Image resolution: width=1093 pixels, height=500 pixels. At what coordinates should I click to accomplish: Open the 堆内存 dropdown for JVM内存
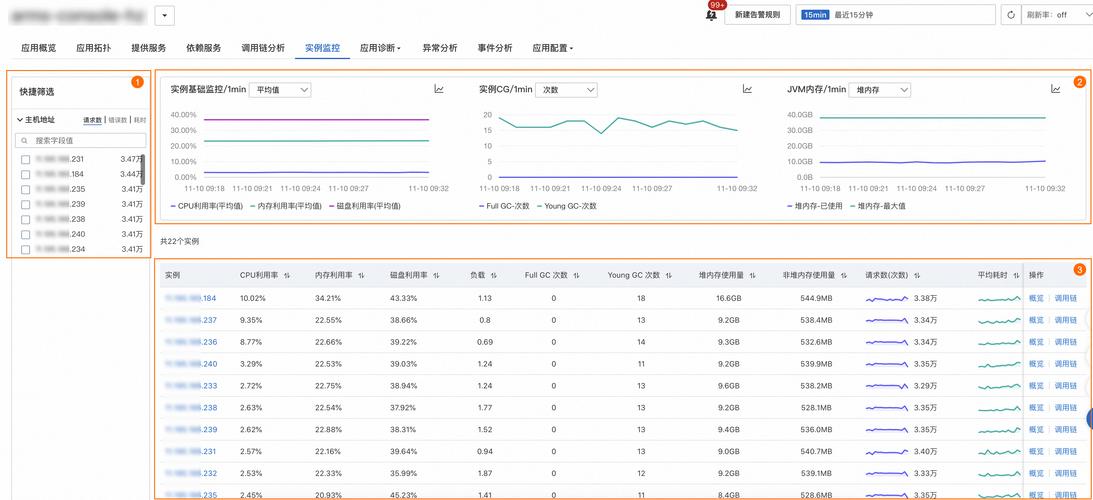tap(880, 89)
